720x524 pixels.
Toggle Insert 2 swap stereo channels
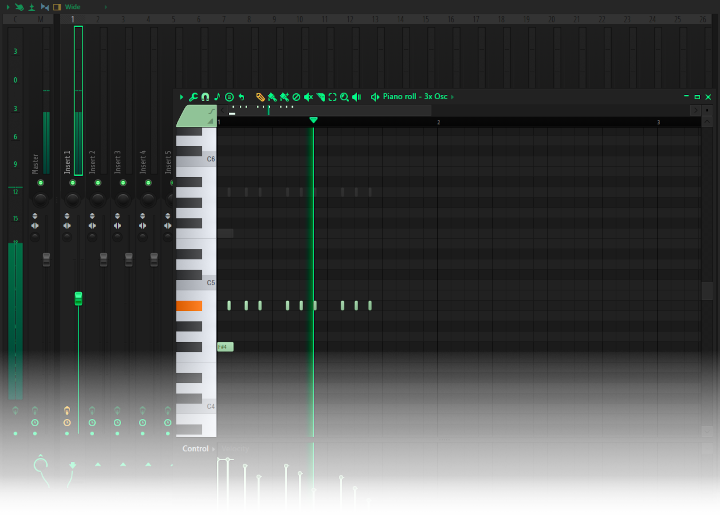coord(92,225)
